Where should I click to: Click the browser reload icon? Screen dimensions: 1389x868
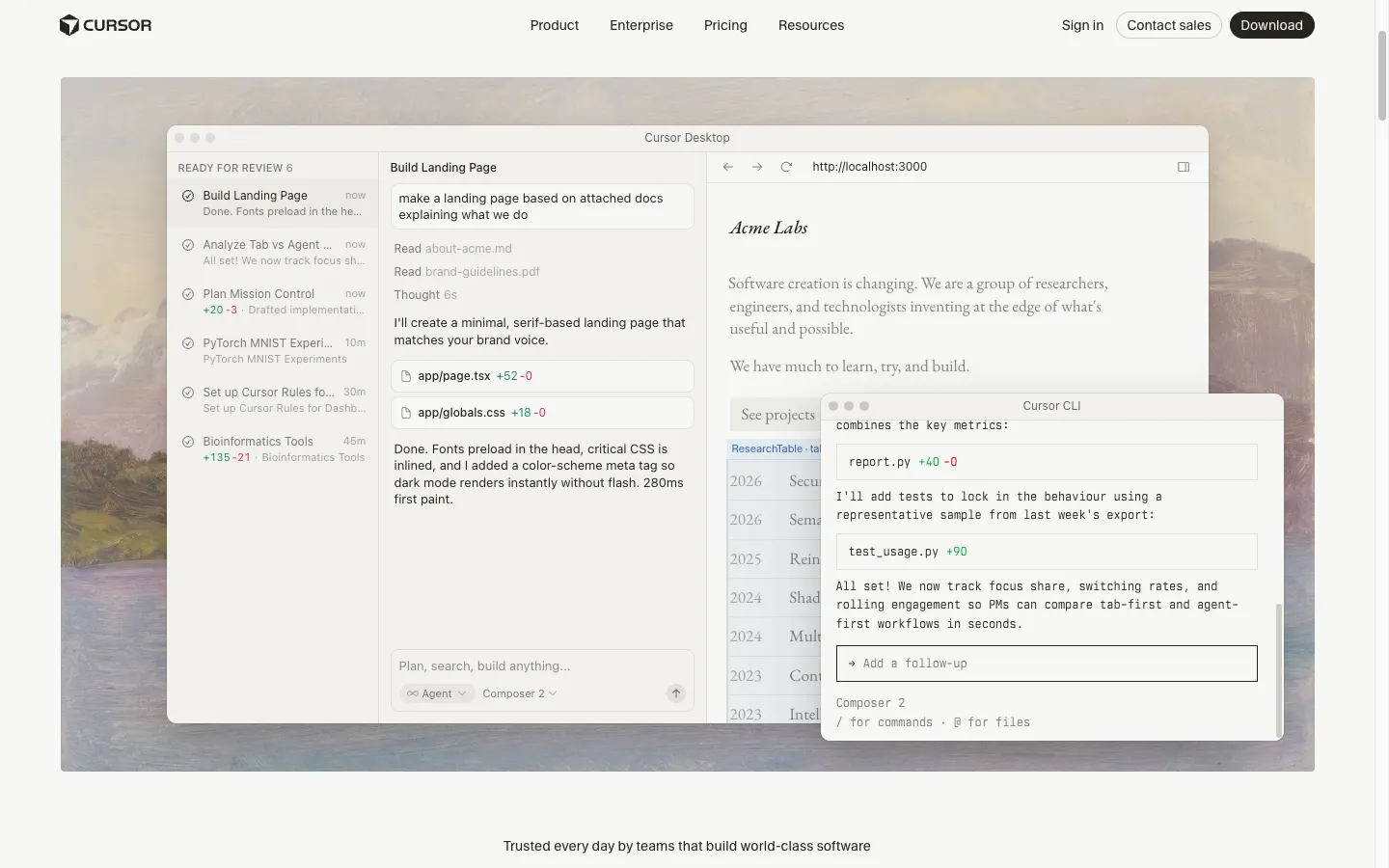pos(786,167)
